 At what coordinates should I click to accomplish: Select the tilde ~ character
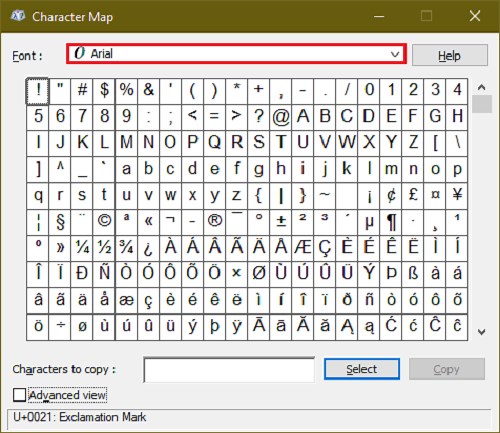pos(325,196)
